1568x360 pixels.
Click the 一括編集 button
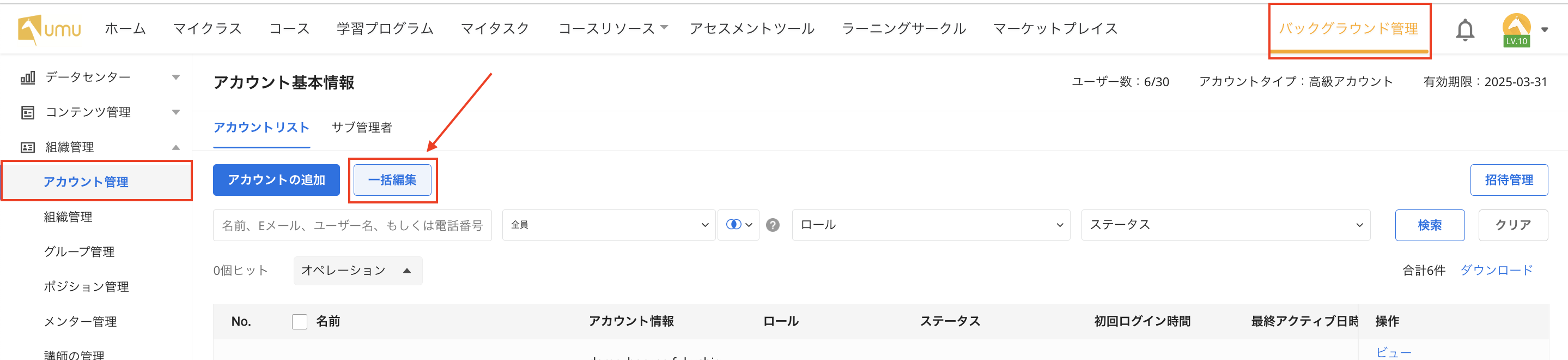click(392, 179)
